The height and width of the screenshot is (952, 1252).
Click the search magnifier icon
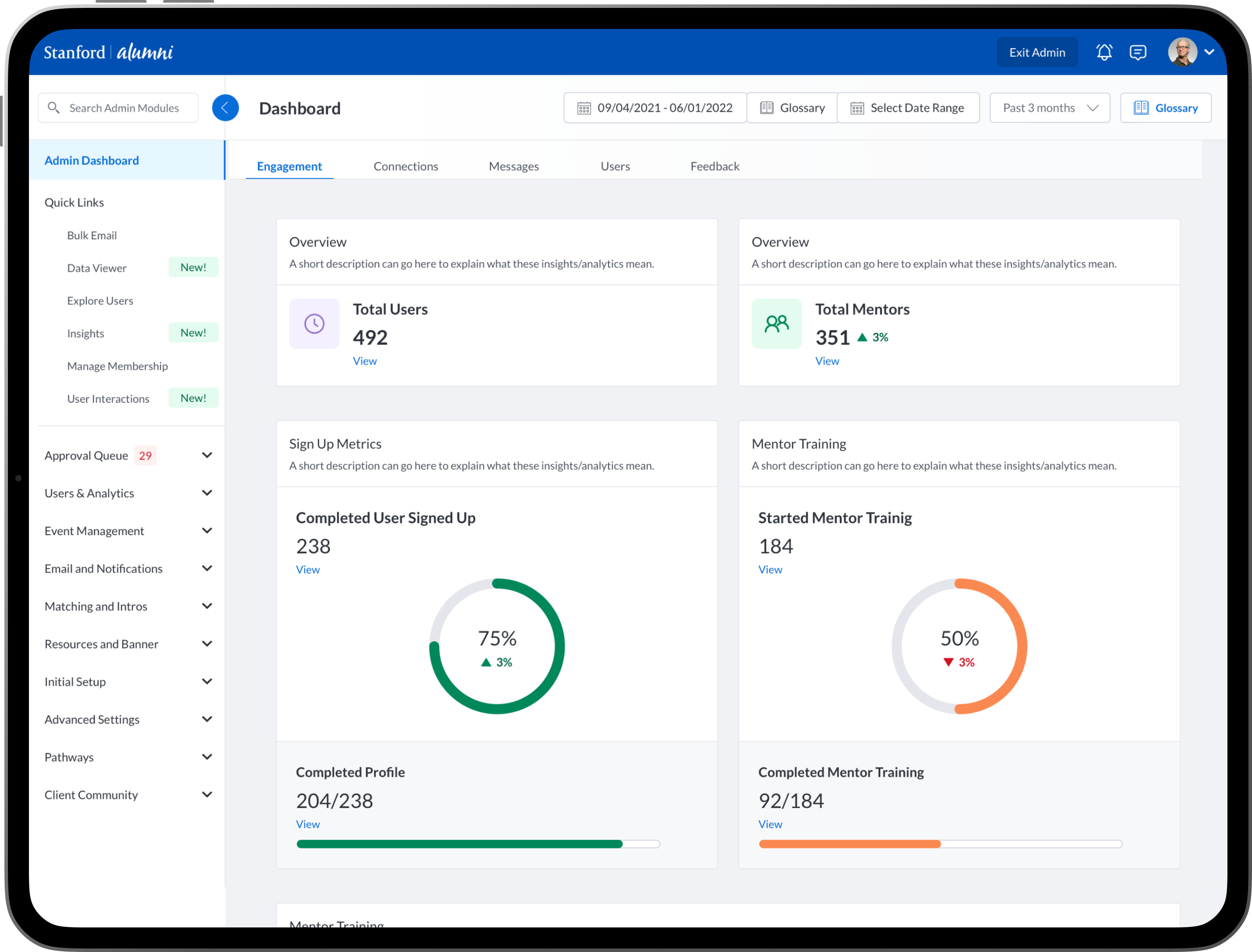tap(54, 107)
